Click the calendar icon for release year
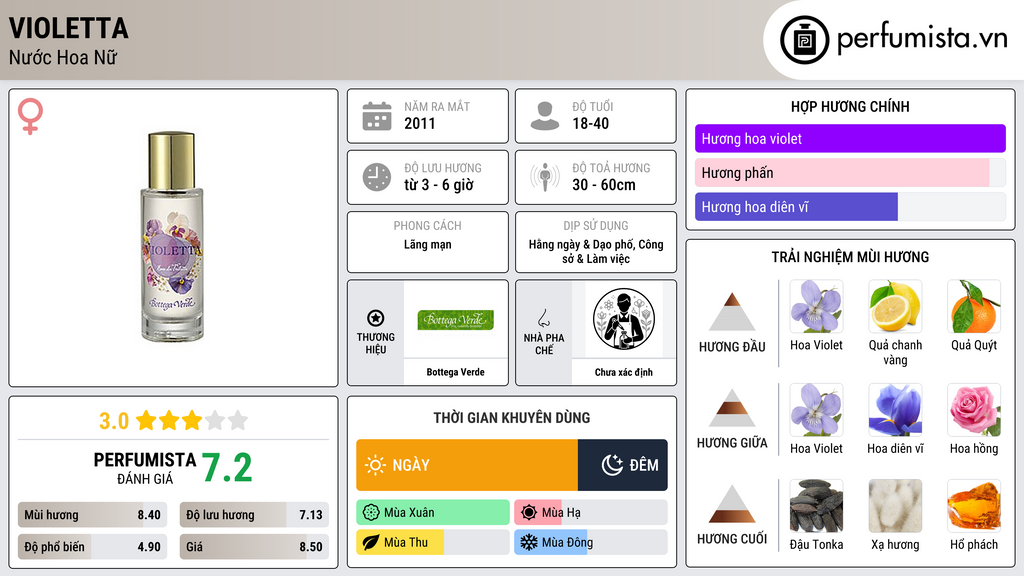Viewport: 1024px width, 576px height. [x=377, y=116]
